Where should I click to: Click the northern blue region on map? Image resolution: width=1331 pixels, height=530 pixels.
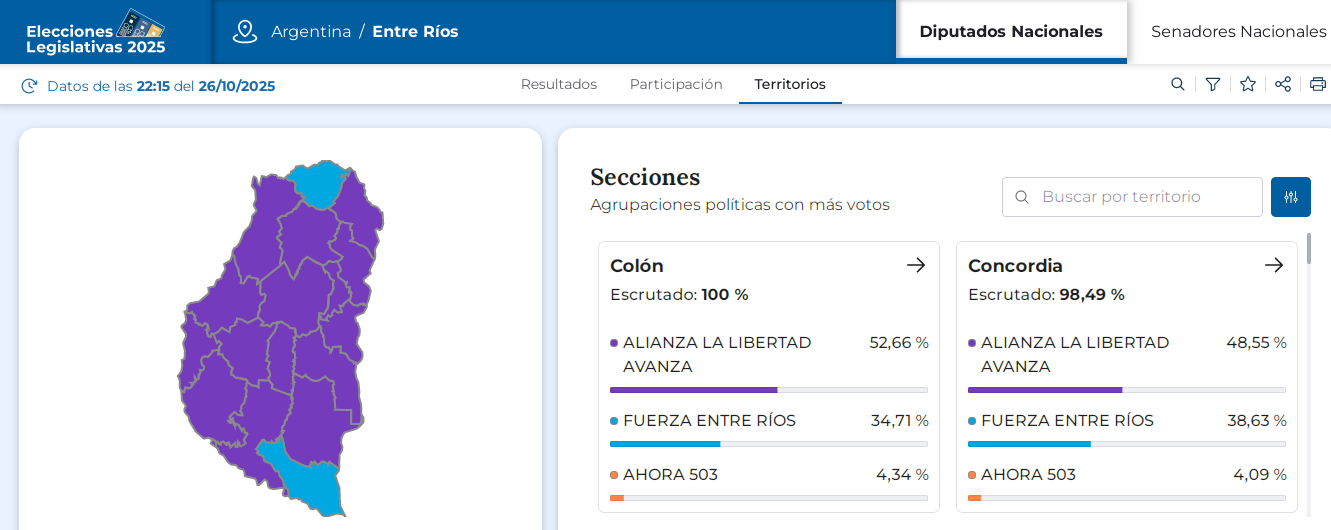click(320, 184)
